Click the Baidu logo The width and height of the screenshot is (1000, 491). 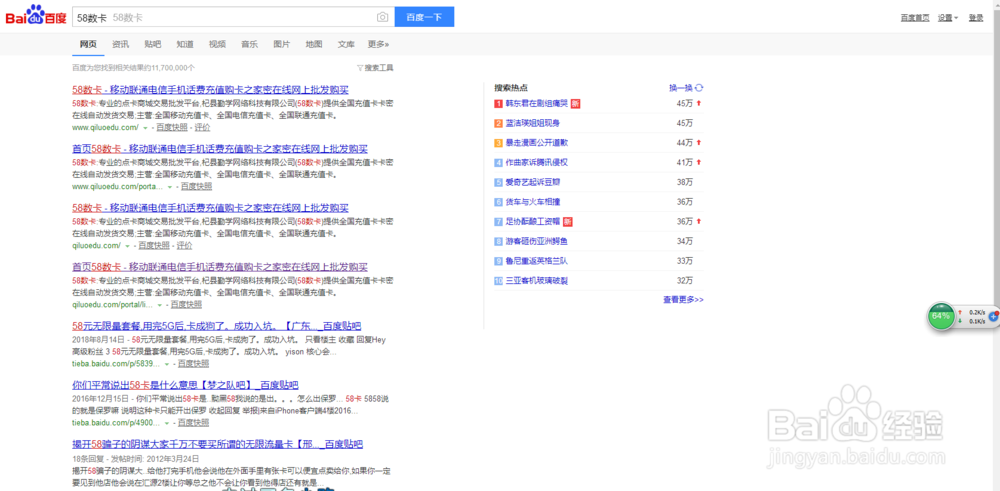36,15
